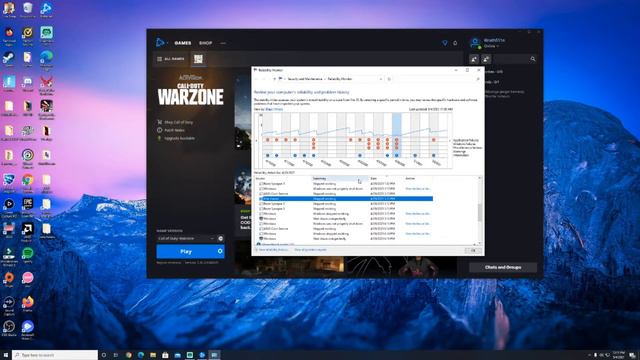Switch to the SHOP tab in Battle.net
This screenshot has height=360, width=640.
(205, 43)
